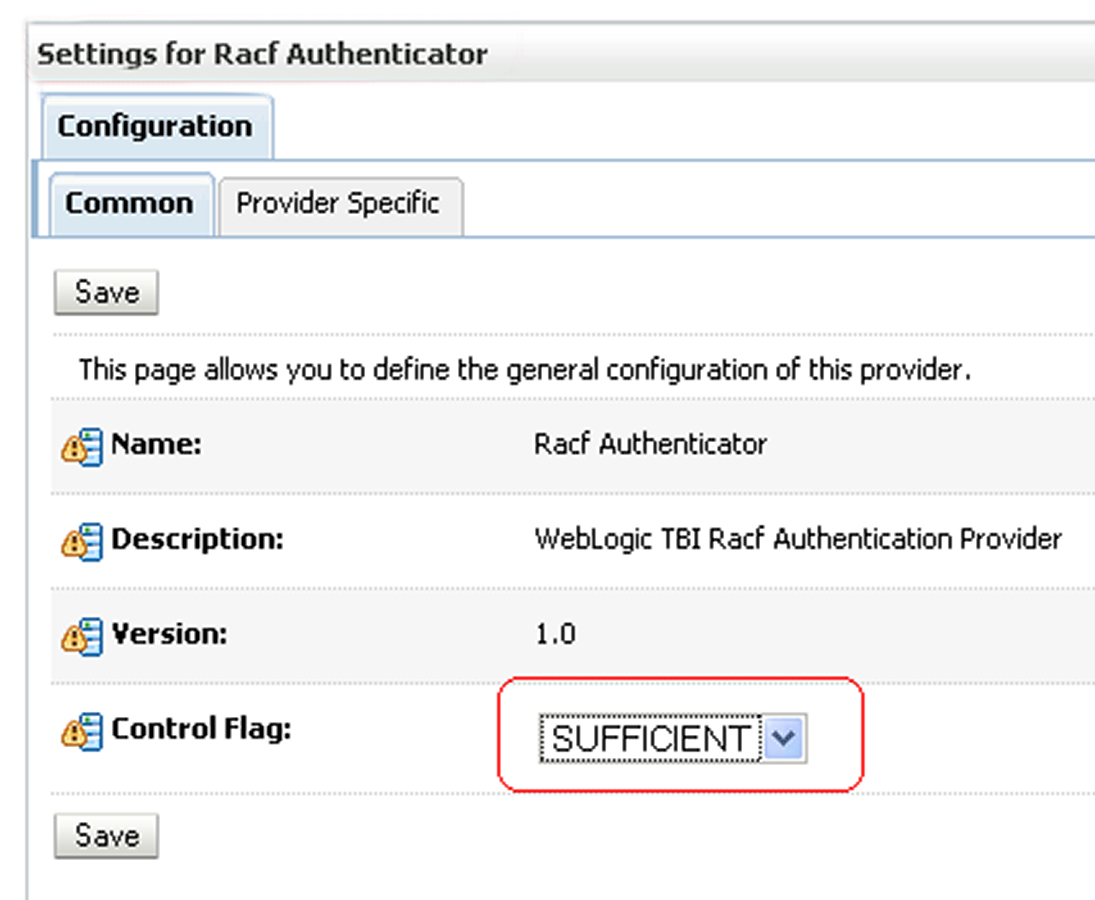Click the Racf Authenticator name value
The width and height of the screenshot is (1095, 900).
point(650,444)
